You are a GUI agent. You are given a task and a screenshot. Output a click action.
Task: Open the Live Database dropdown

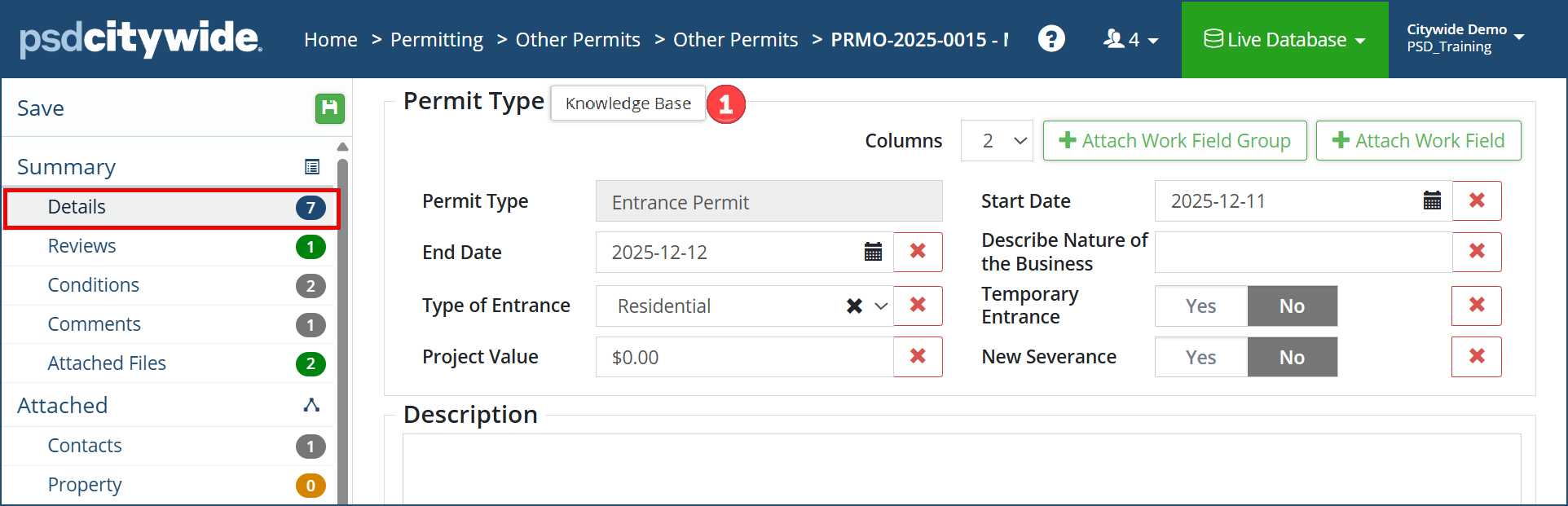[x=1284, y=39]
